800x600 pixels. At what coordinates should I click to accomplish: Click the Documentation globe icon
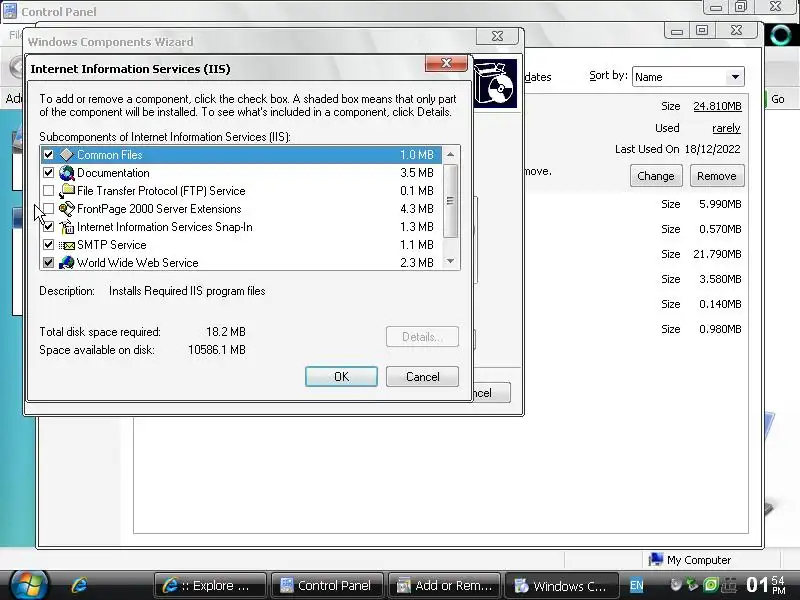tap(66, 173)
